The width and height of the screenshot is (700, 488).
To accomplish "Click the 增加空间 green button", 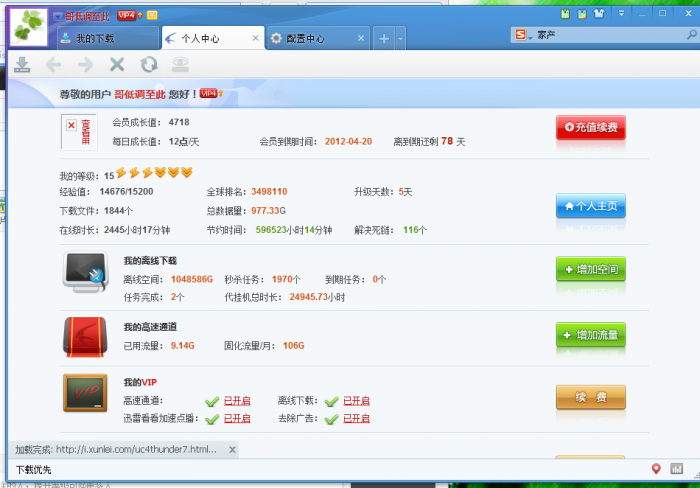I will pyautogui.click(x=591, y=269).
